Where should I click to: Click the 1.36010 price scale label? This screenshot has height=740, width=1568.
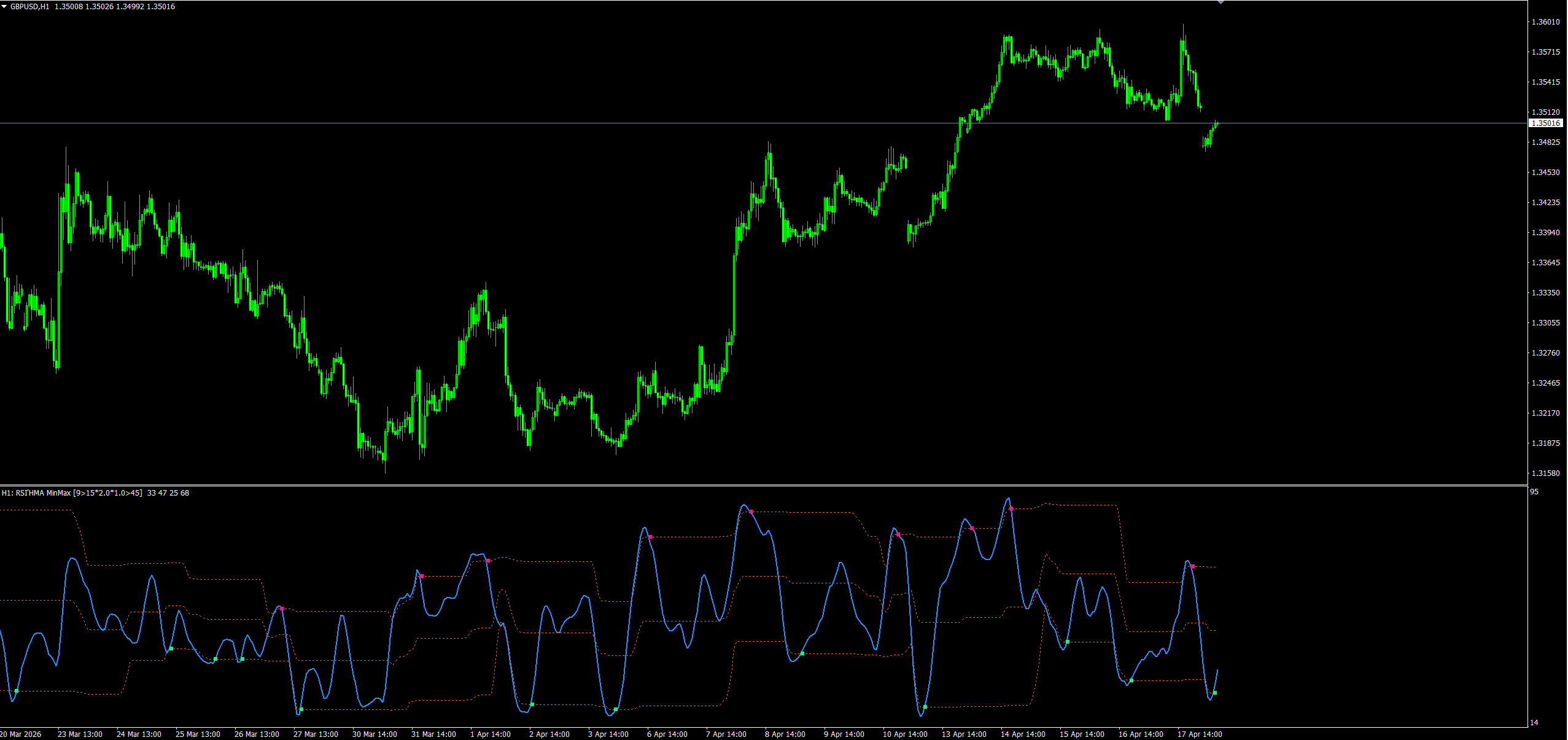1545,22
